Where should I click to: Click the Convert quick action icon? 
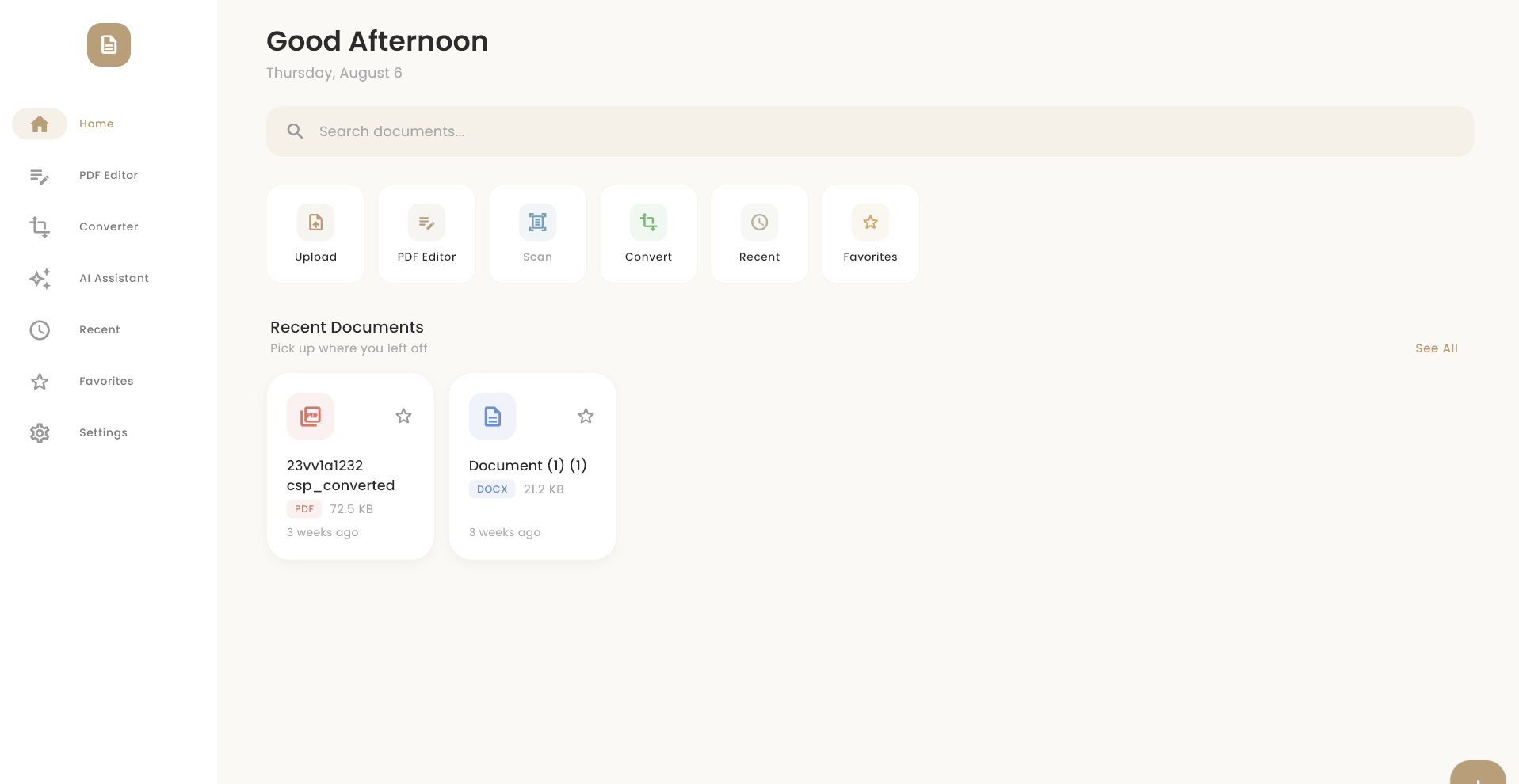click(x=648, y=223)
